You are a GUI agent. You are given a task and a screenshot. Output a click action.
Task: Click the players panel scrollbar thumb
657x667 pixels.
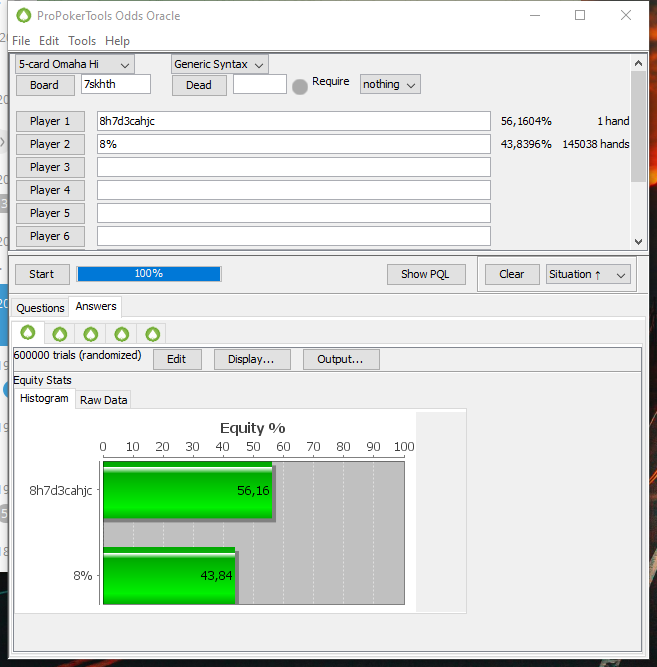coord(638,127)
